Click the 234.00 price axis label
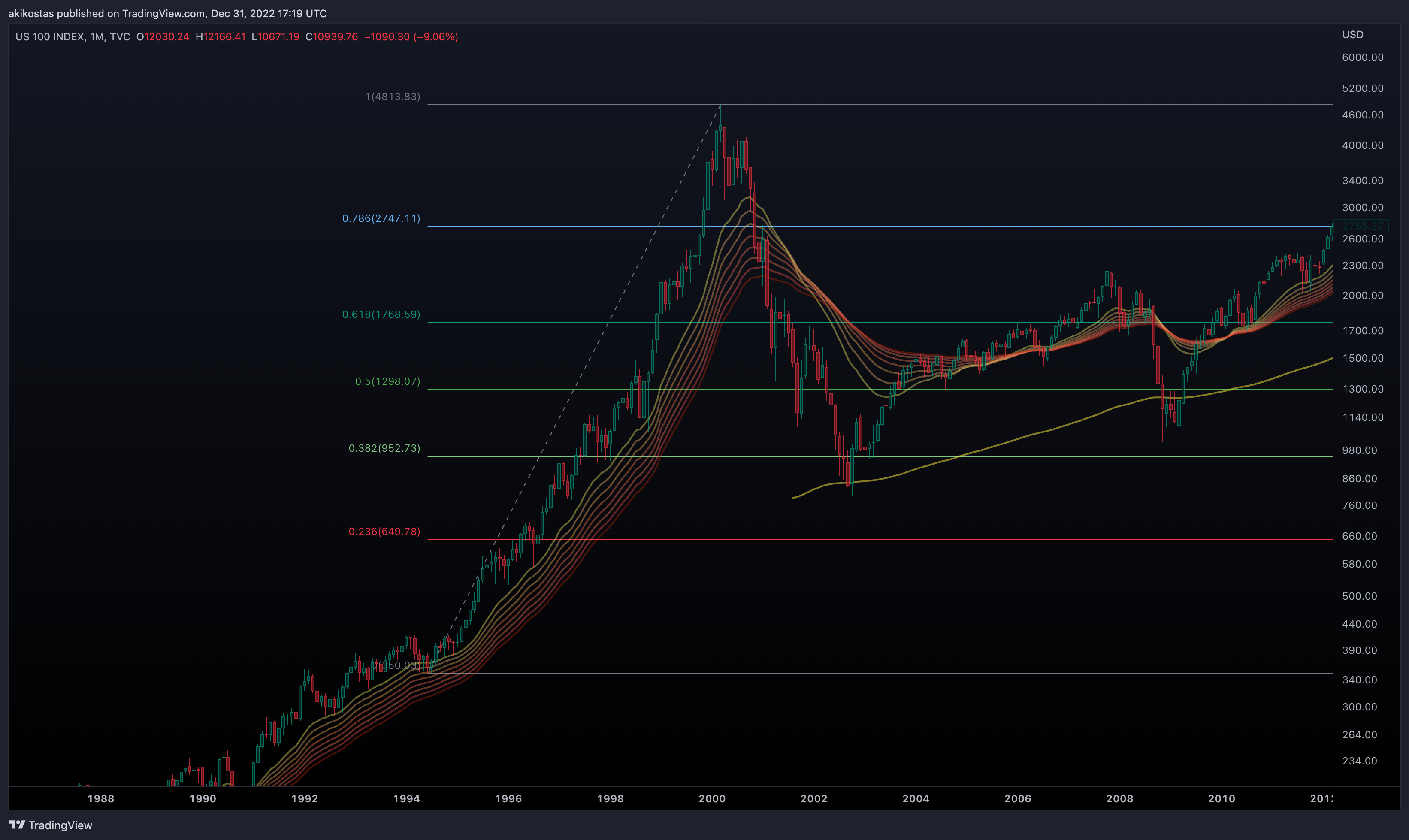The image size is (1409, 840). (x=1359, y=761)
